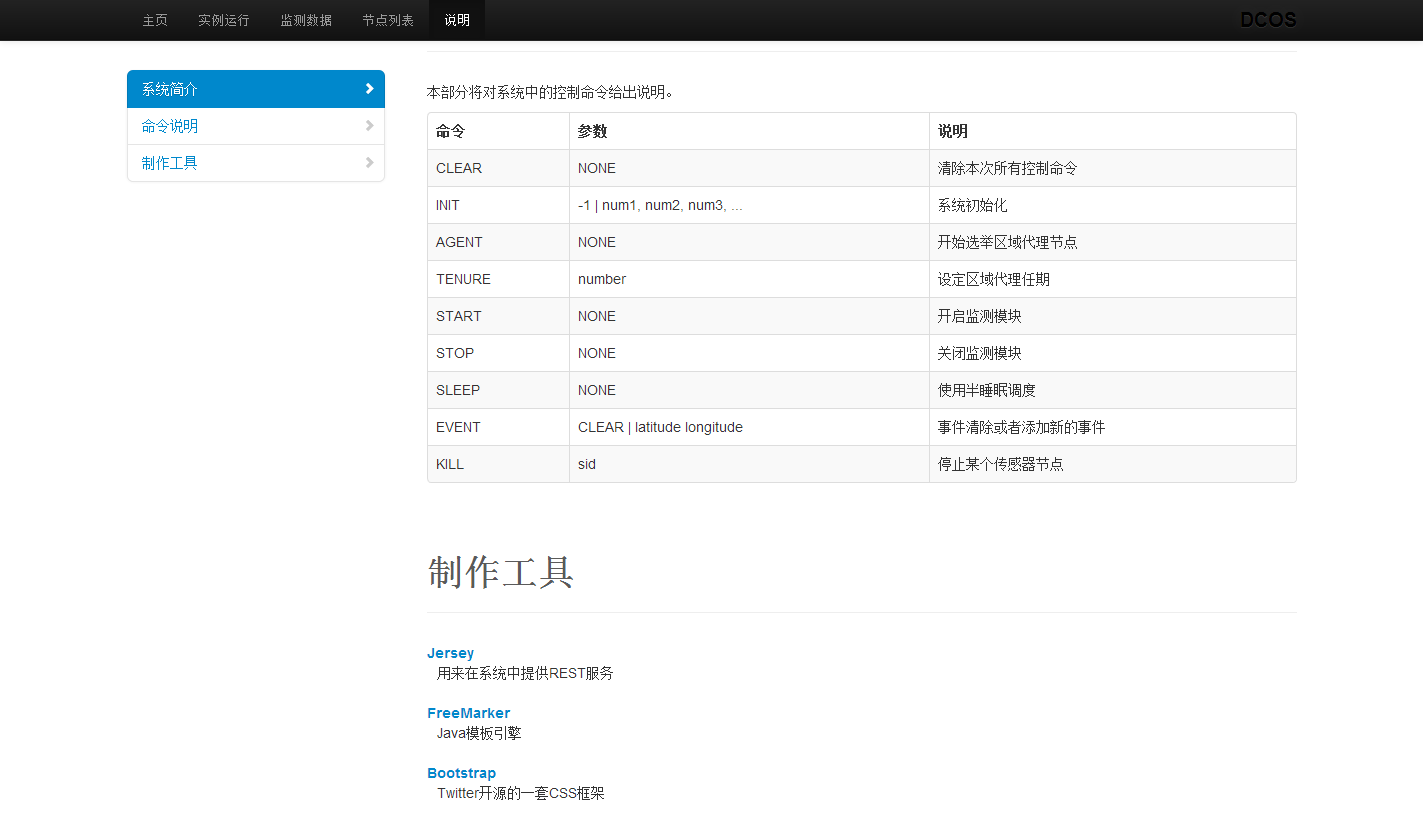Visit the Bootstrap link

click(x=461, y=773)
